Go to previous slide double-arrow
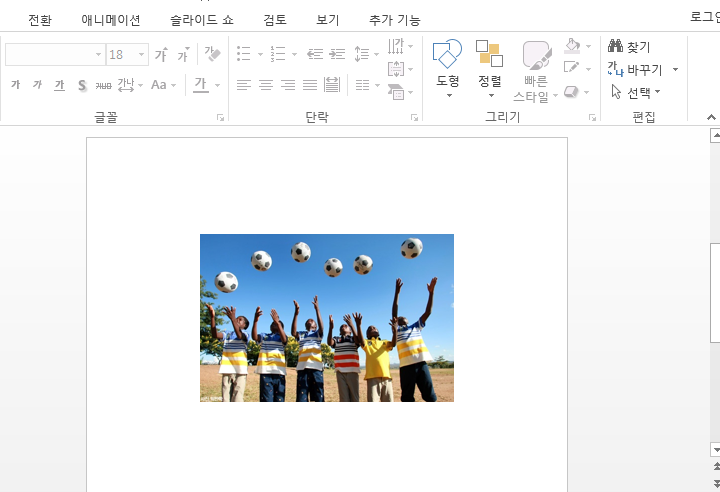 coord(716,467)
